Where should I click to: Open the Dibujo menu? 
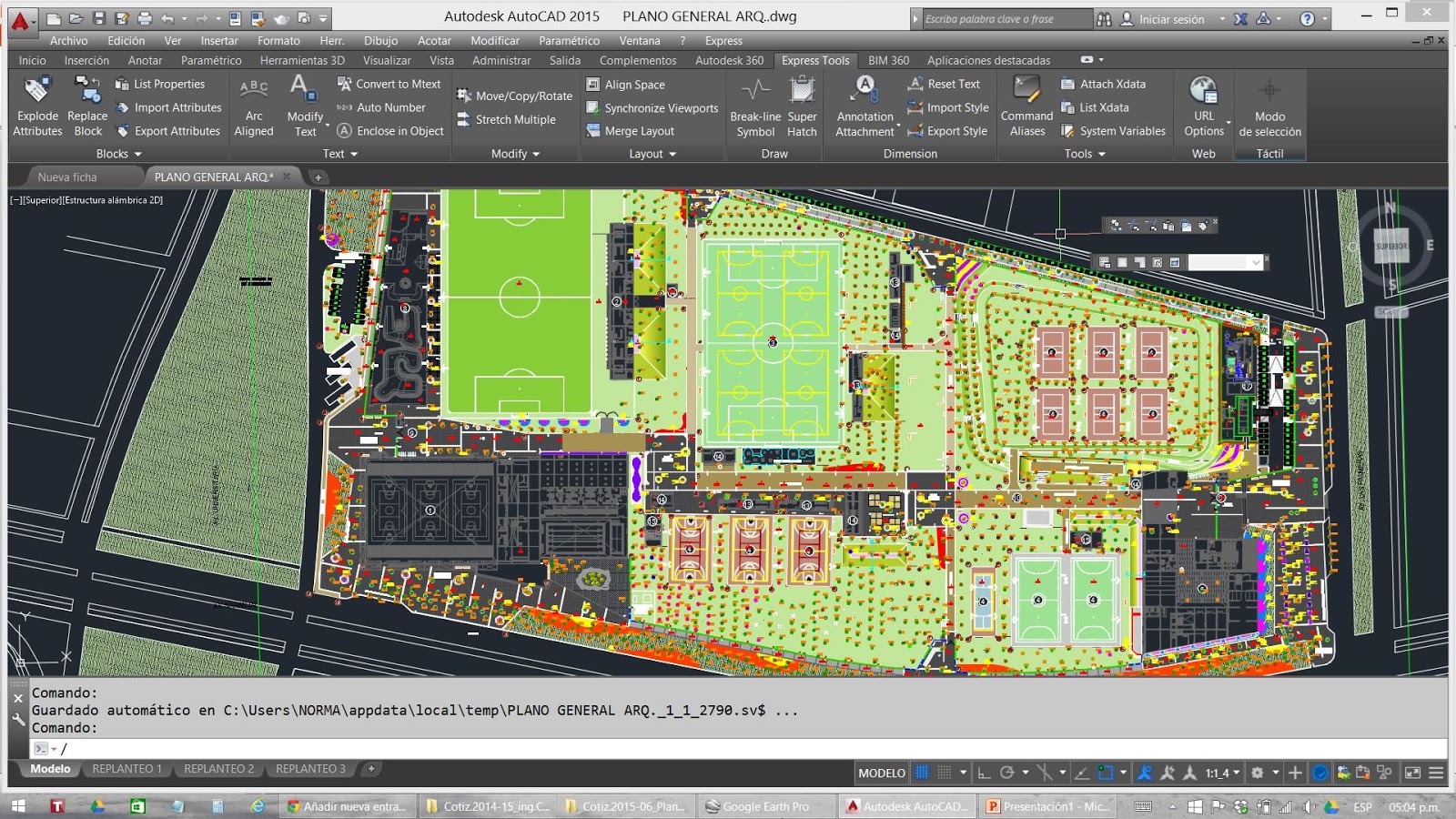pos(380,41)
